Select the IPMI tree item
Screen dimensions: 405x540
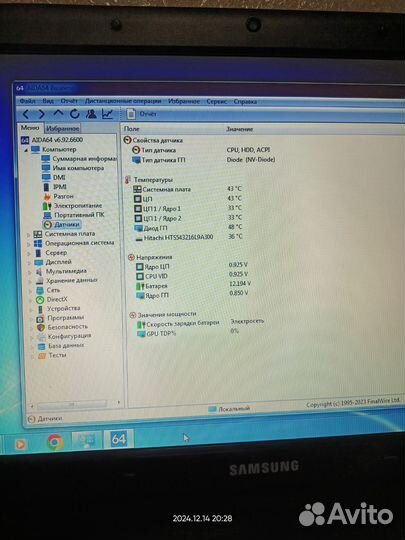click(x=55, y=187)
